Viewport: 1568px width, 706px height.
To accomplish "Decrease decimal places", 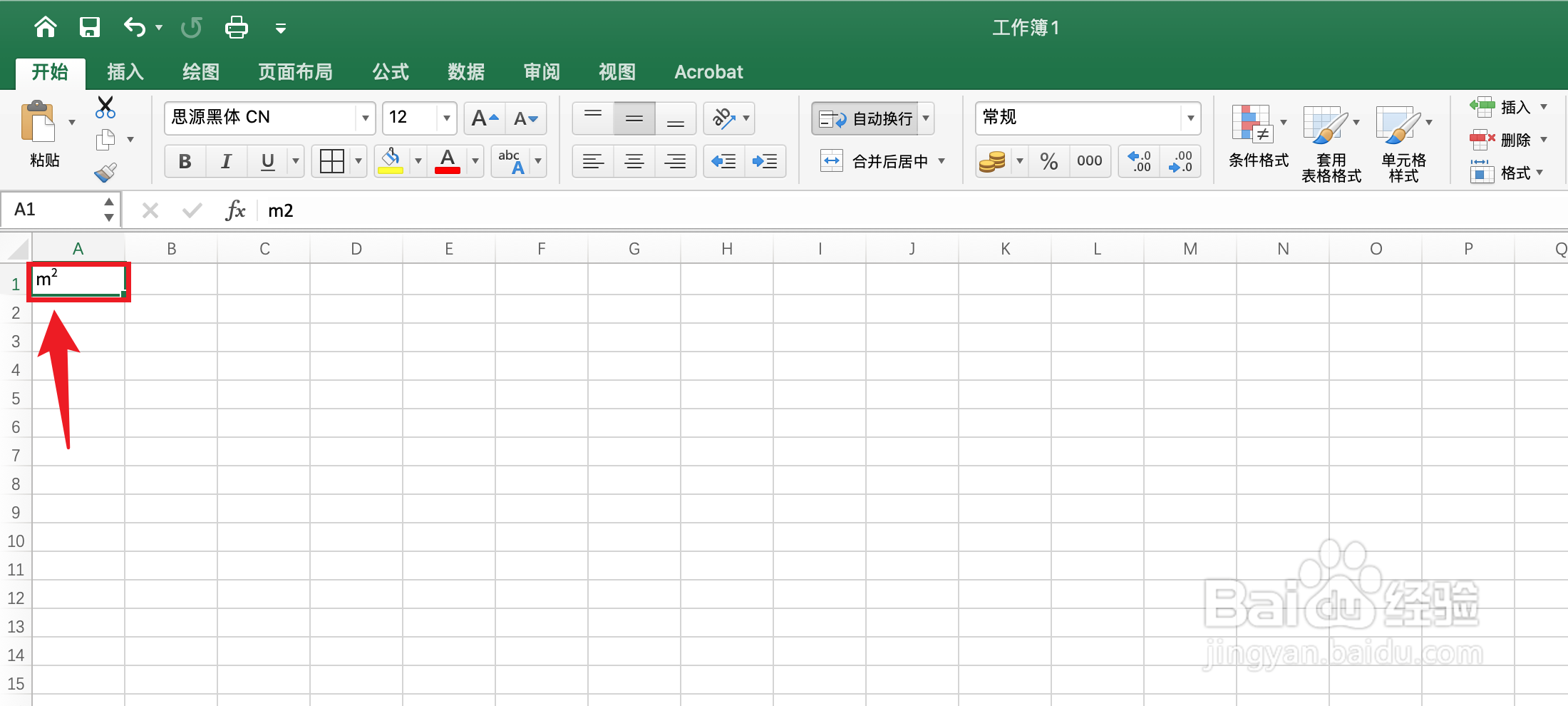I will point(1180,161).
